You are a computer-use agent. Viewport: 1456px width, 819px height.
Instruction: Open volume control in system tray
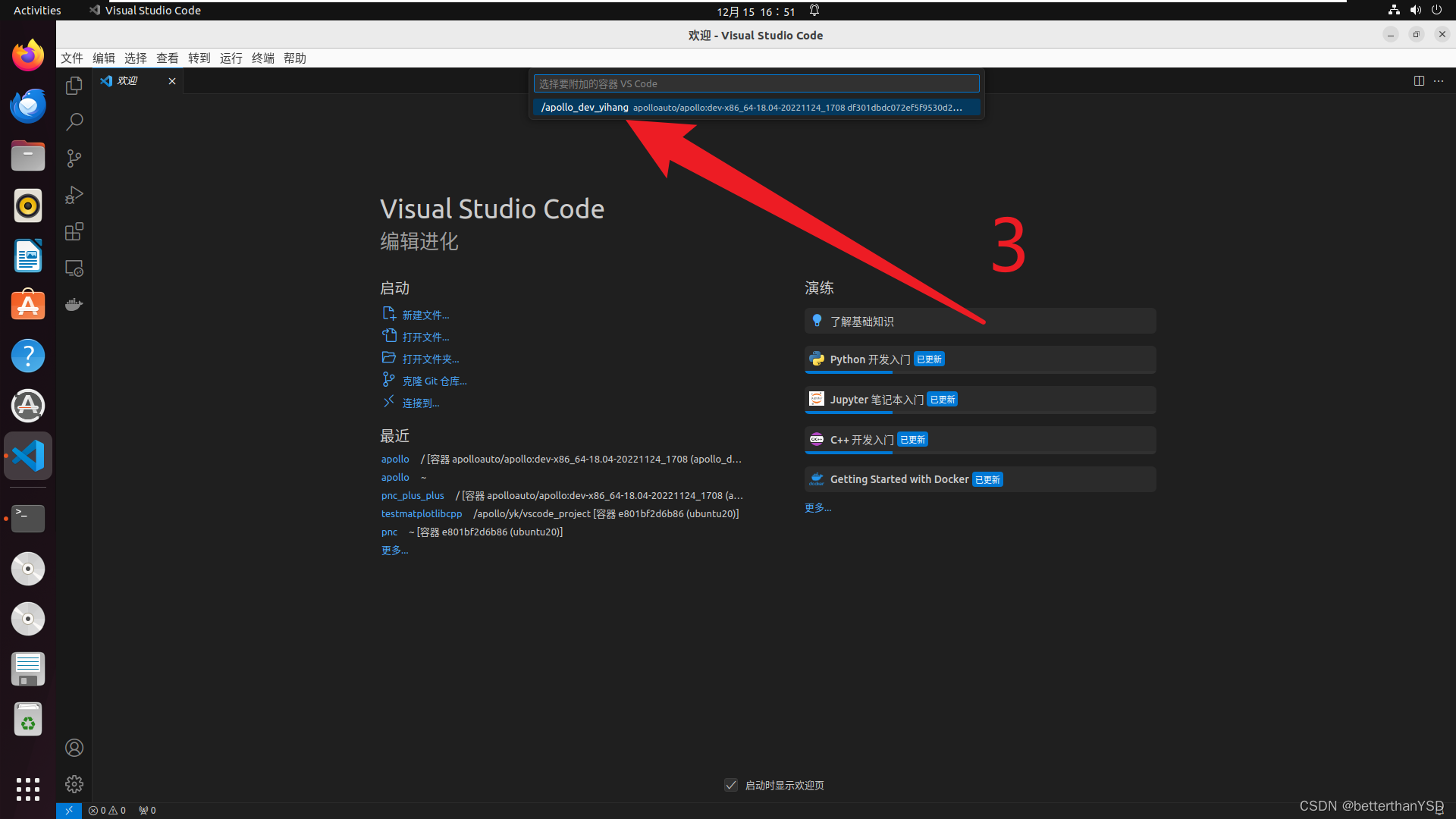pyautogui.click(x=1415, y=10)
